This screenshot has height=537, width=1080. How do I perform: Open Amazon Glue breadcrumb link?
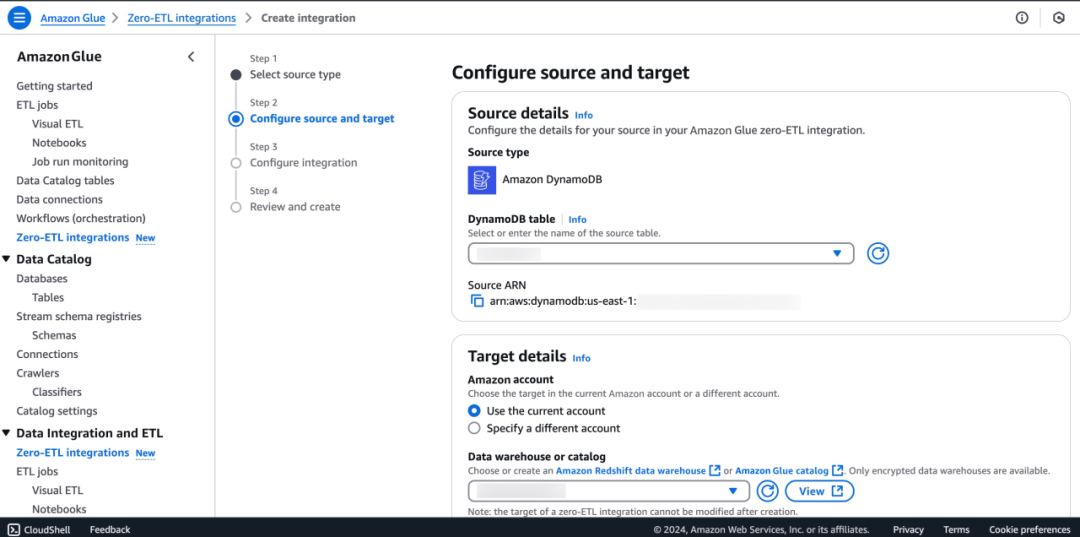click(72, 18)
